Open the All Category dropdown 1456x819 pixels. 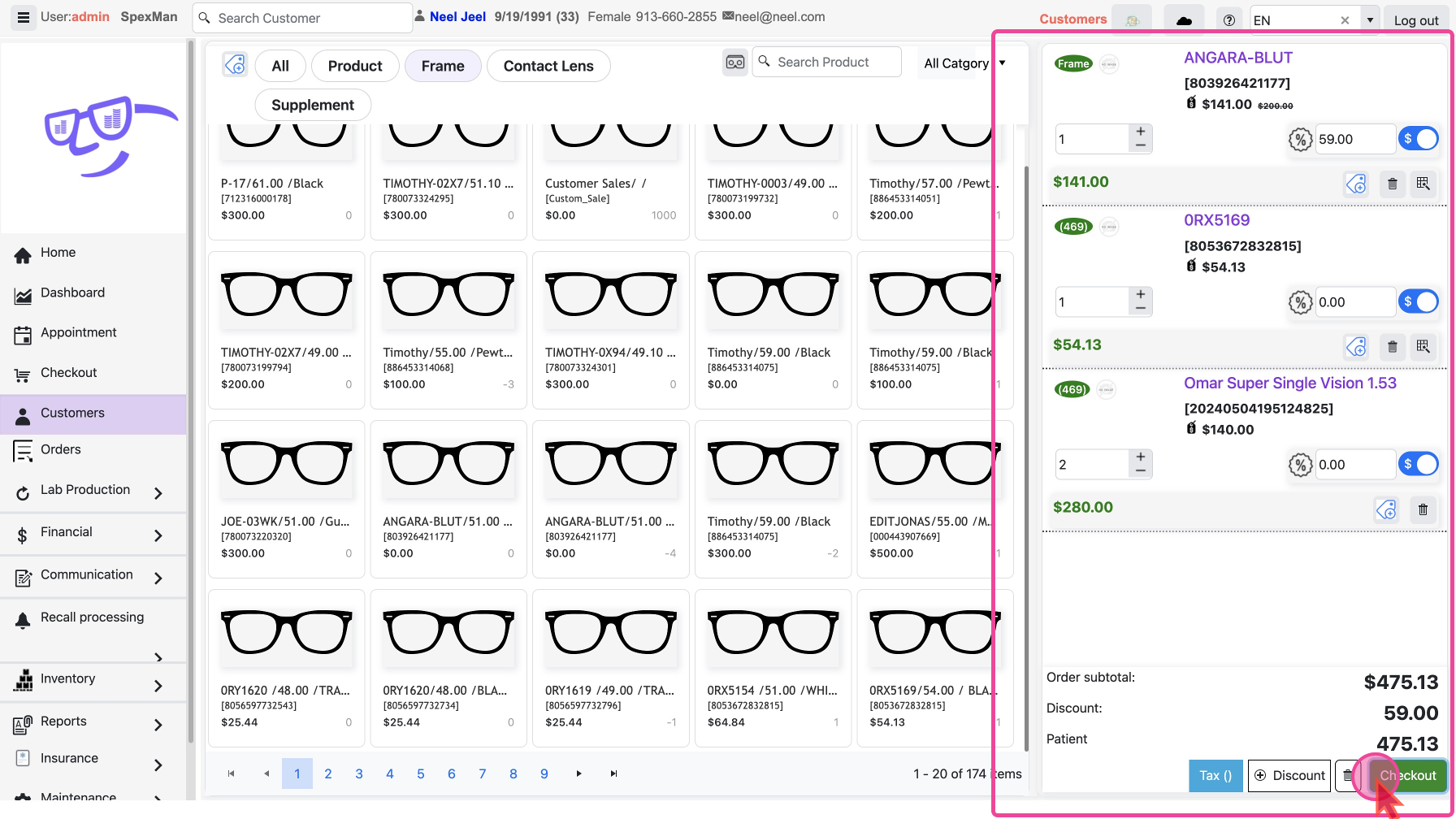point(964,63)
